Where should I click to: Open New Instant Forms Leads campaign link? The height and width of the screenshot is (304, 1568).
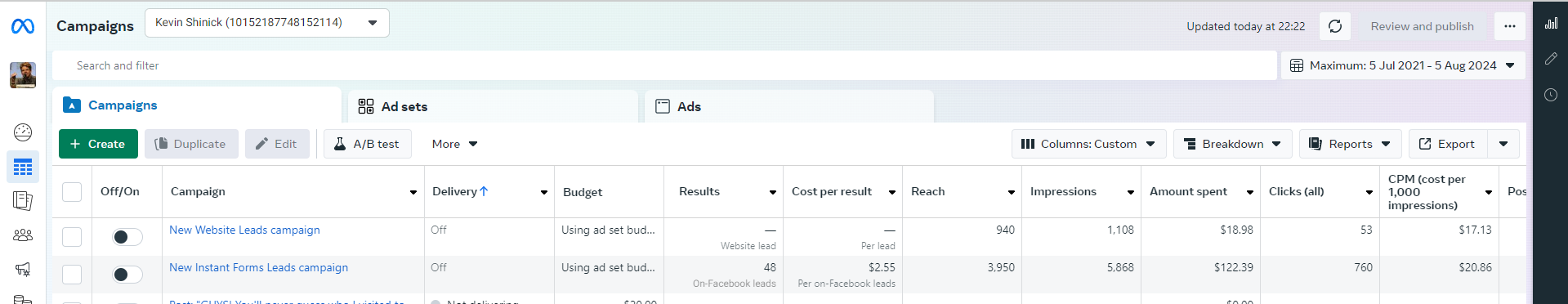coord(258,267)
